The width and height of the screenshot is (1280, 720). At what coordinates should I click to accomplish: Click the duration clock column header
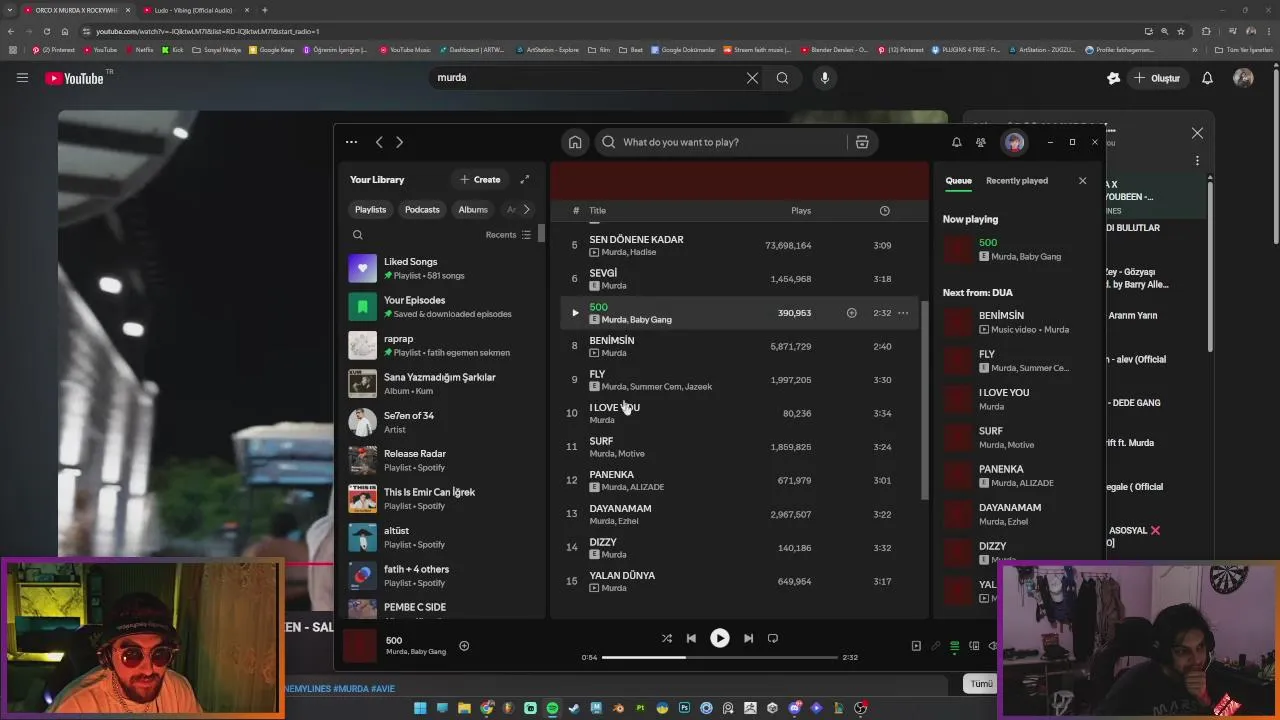884,211
